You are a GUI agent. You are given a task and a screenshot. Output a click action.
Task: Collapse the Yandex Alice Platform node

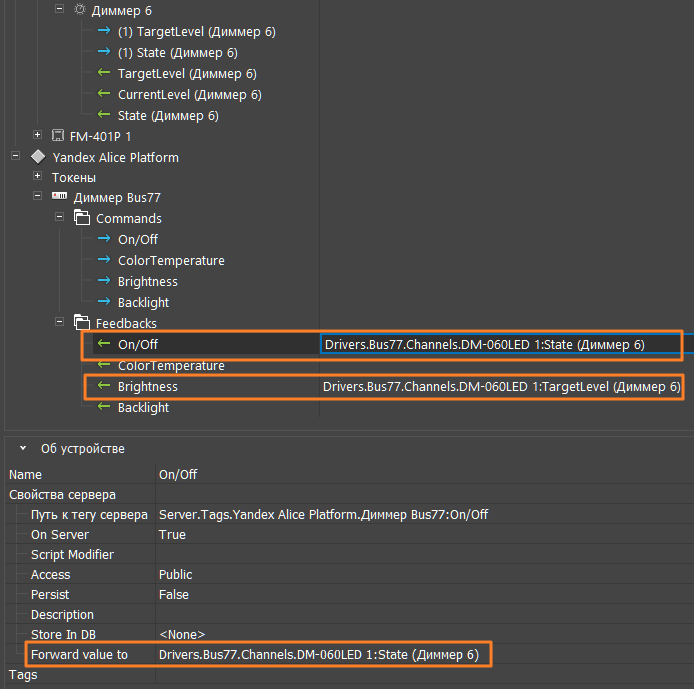point(15,157)
